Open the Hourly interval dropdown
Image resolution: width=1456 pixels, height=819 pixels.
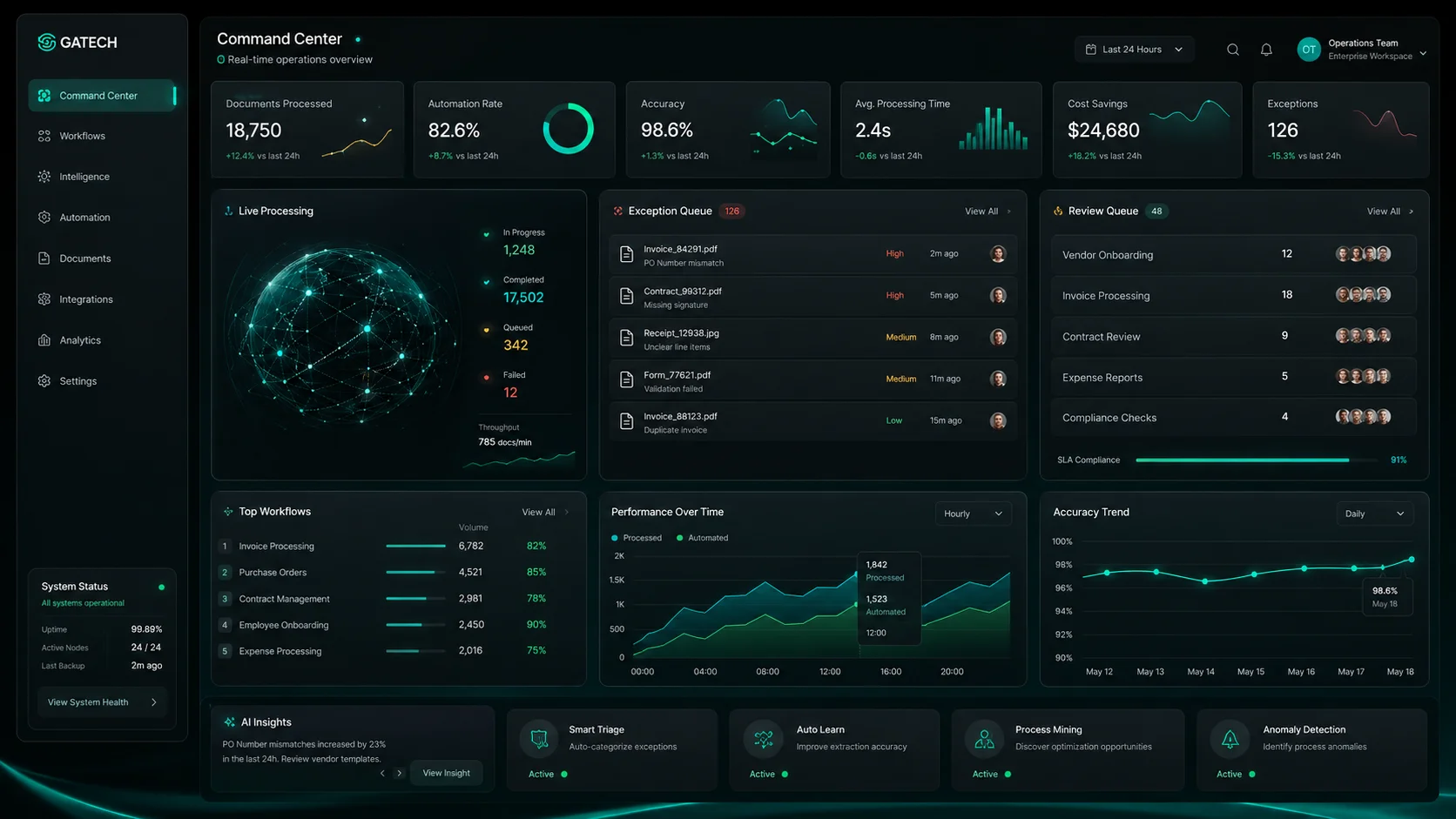click(973, 514)
